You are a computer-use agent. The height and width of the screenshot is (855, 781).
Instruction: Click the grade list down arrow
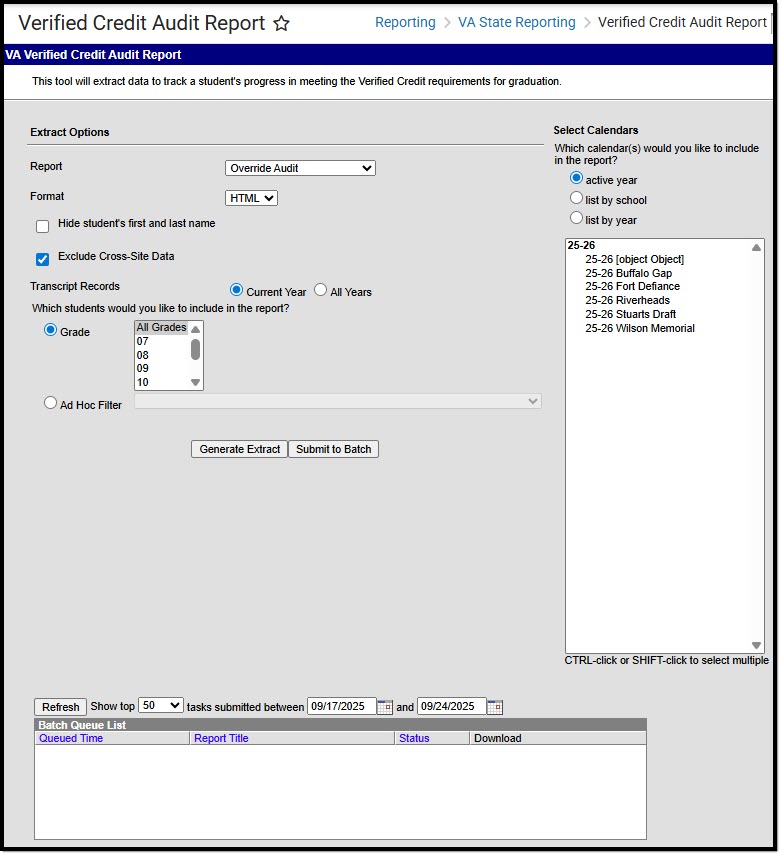pyautogui.click(x=195, y=382)
